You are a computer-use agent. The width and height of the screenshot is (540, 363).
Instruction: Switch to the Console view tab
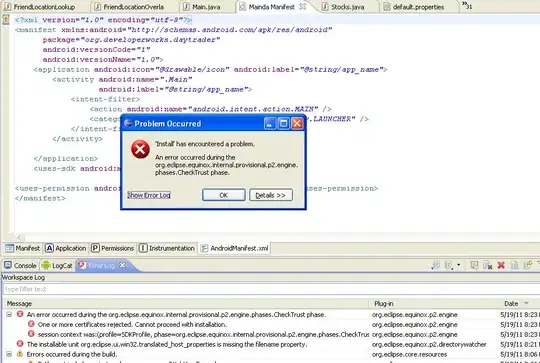coord(21,266)
